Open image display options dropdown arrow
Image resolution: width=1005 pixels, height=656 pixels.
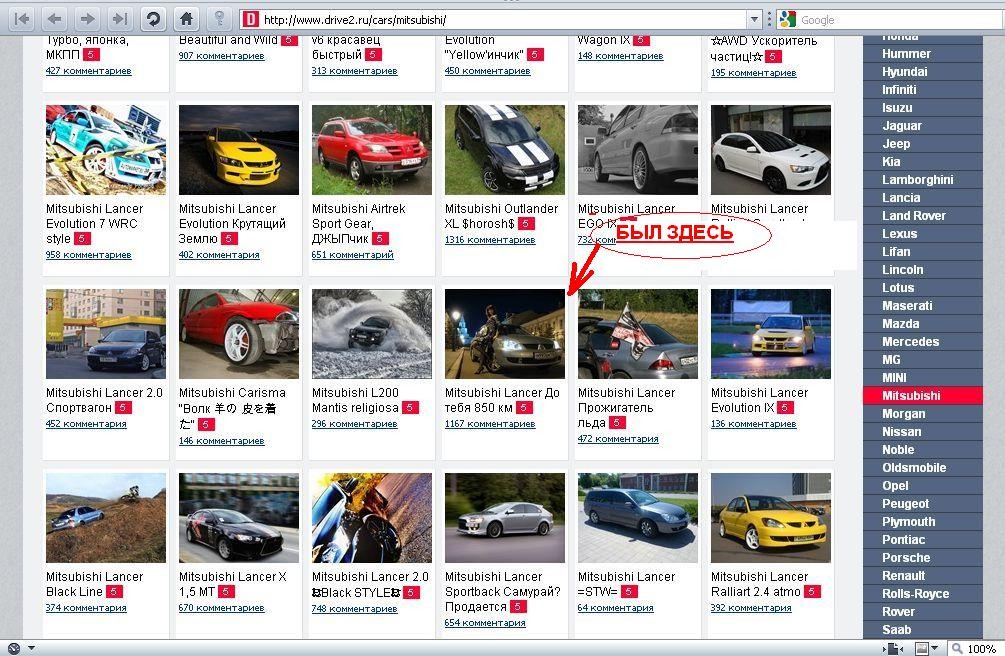click(x=934, y=649)
